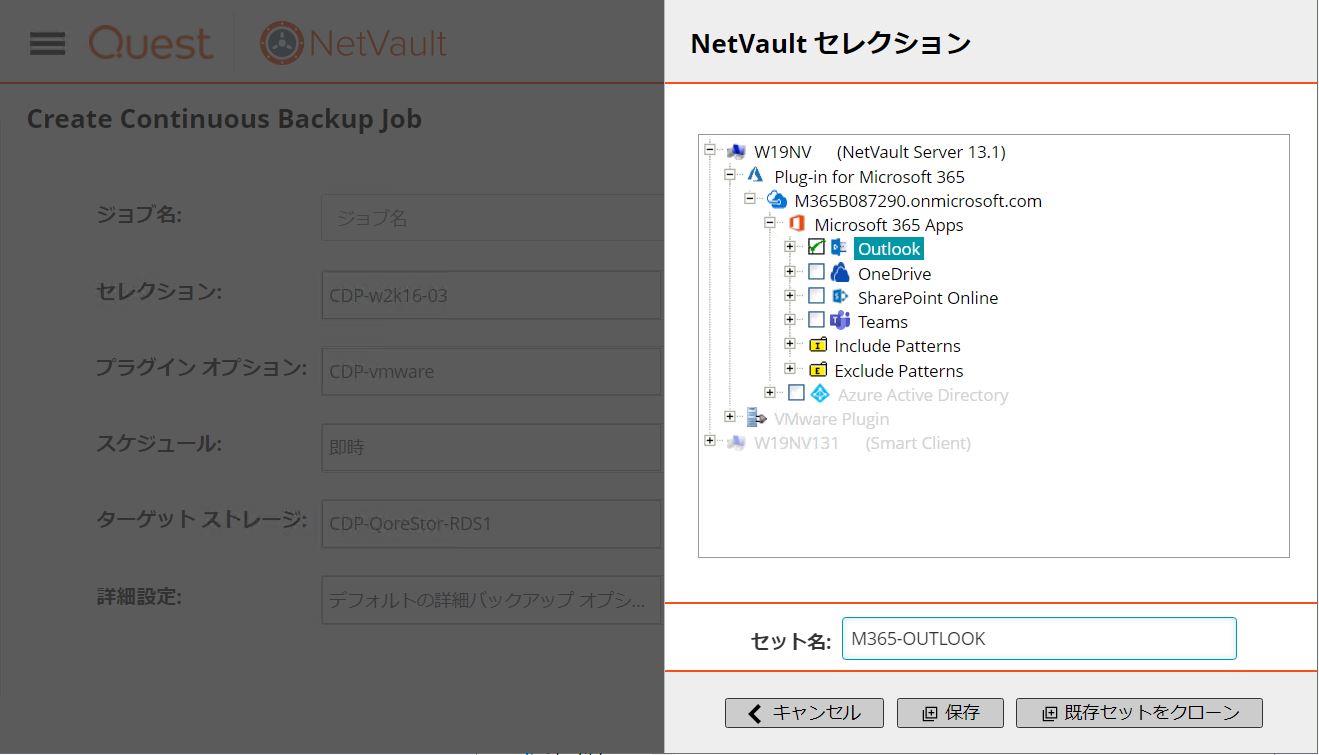Click the M365B087290 tenant cloud icon
This screenshot has height=755, width=1319.
[x=777, y=200]
